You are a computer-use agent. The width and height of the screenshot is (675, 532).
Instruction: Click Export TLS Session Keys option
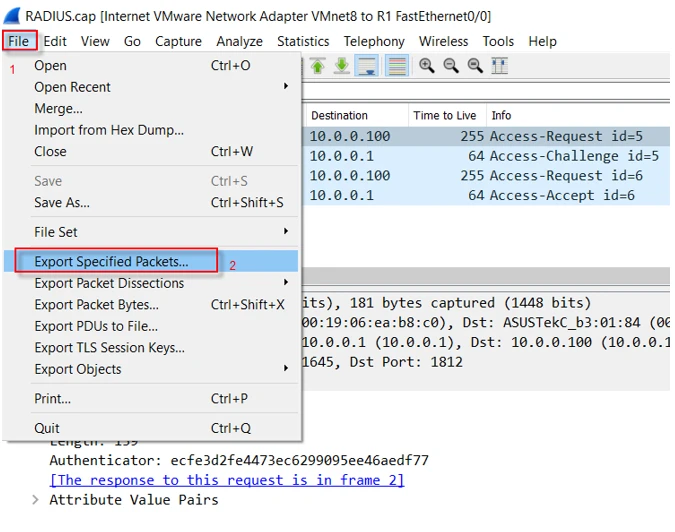click(x=109, y=348)
